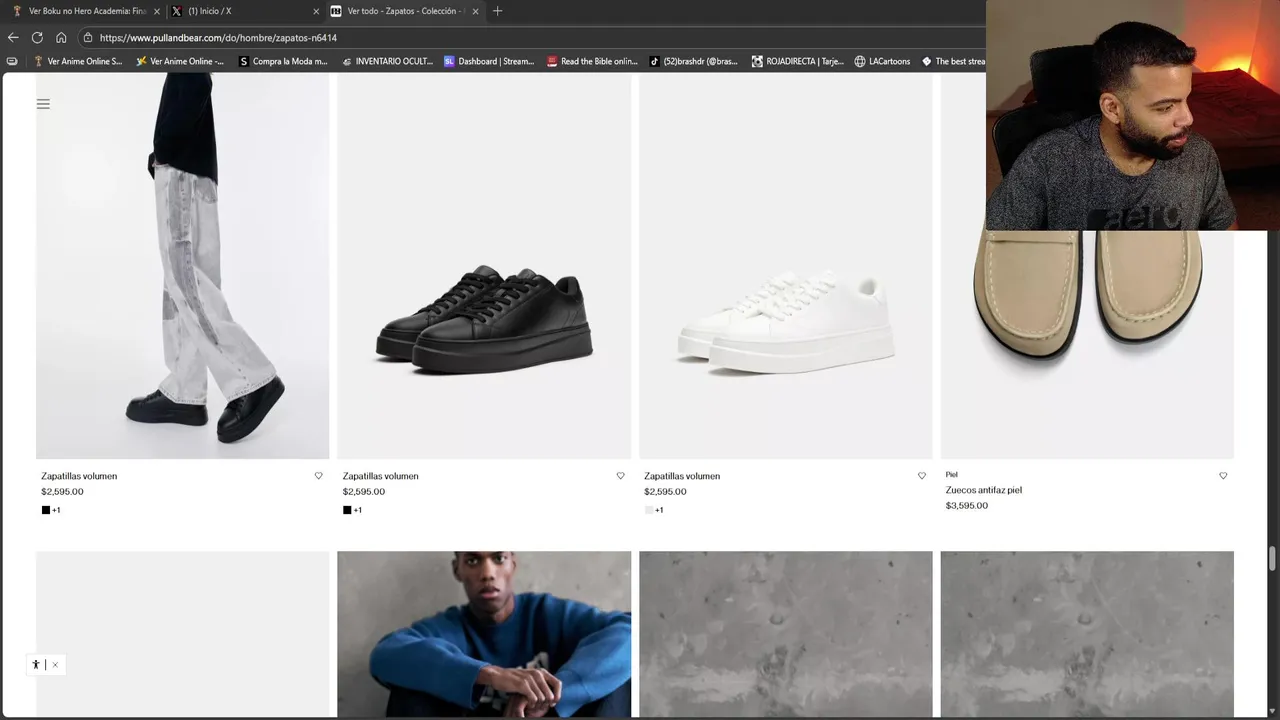
Task: Click the page vertical scrollbar thumb
Action: point(1273,557)
